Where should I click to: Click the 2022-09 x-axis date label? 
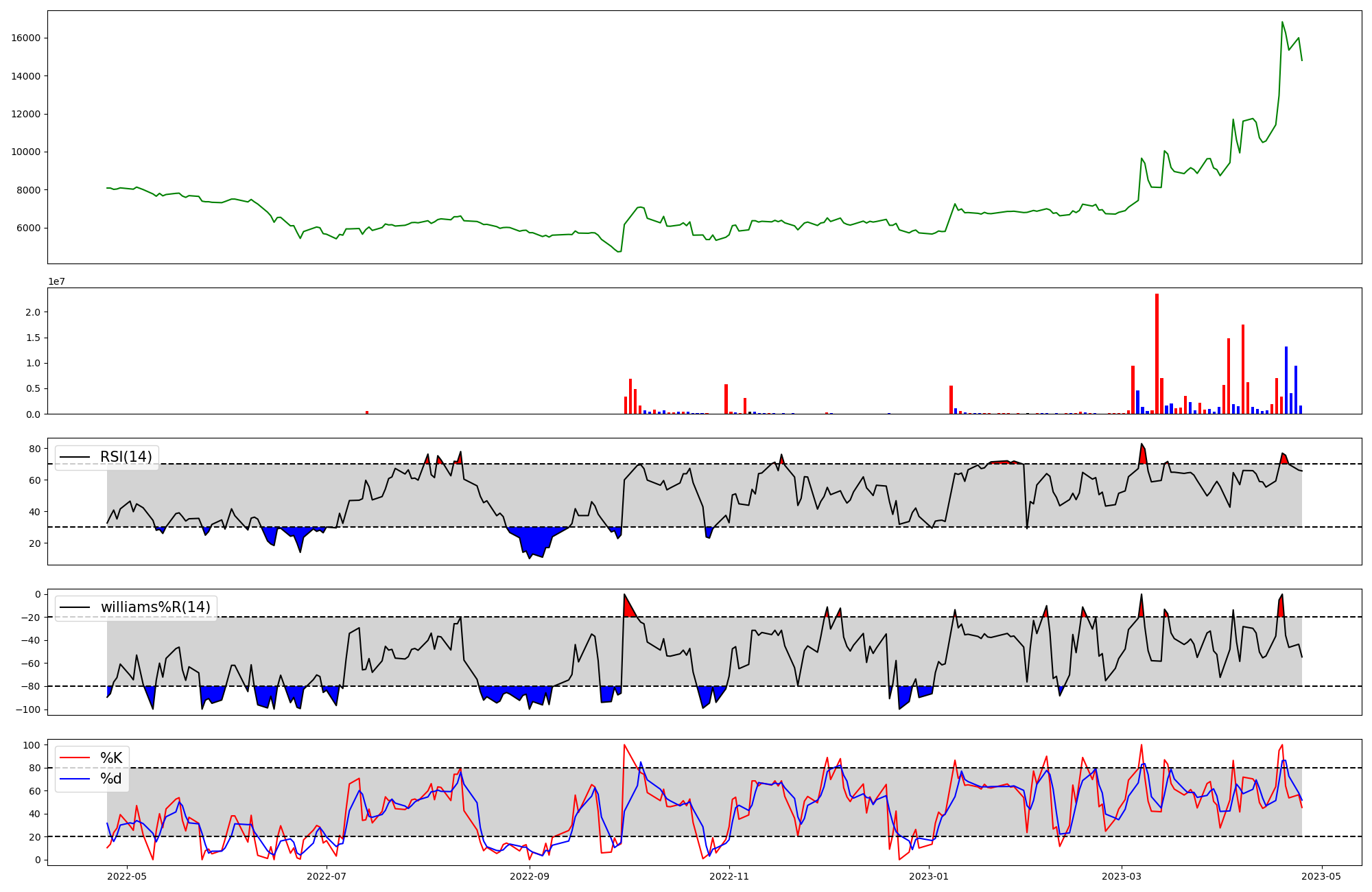click(x=530, y=876)
